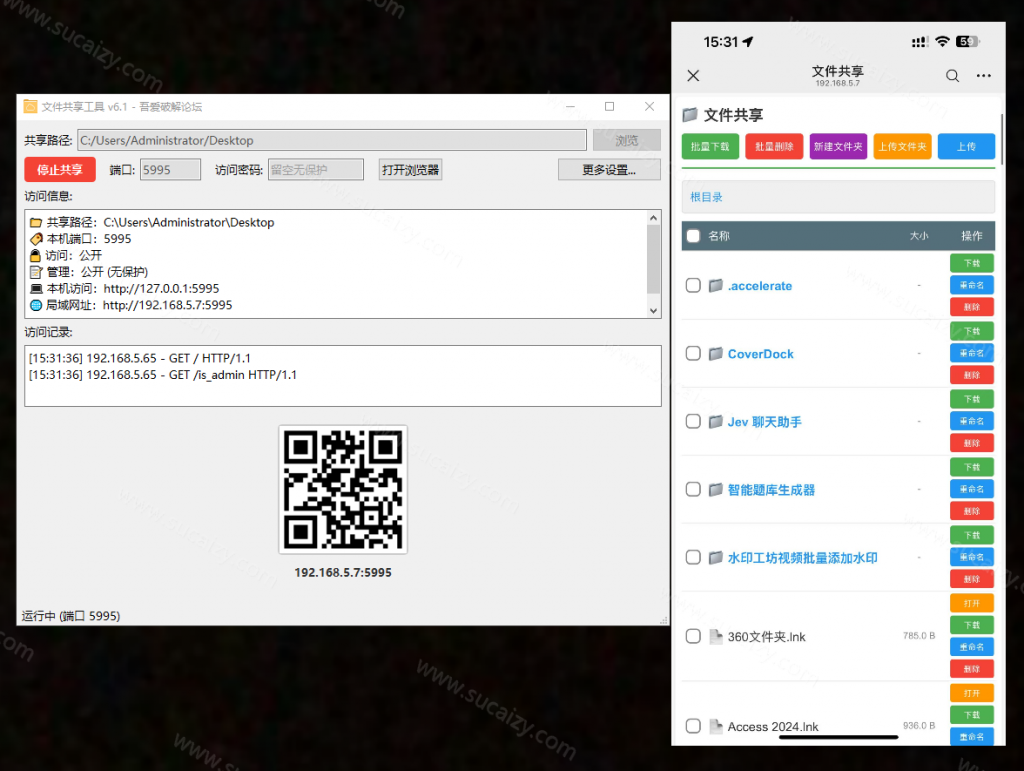Click the Access 2024.lnk file name
Viewport: 1024px width, 771px height.
pyautogui.click(x=773, y=727)
